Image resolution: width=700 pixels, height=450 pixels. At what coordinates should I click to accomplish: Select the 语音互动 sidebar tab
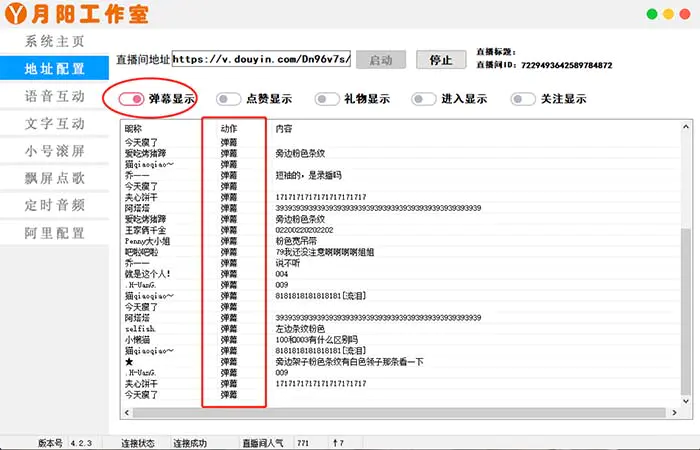click(x=55, y=97)
